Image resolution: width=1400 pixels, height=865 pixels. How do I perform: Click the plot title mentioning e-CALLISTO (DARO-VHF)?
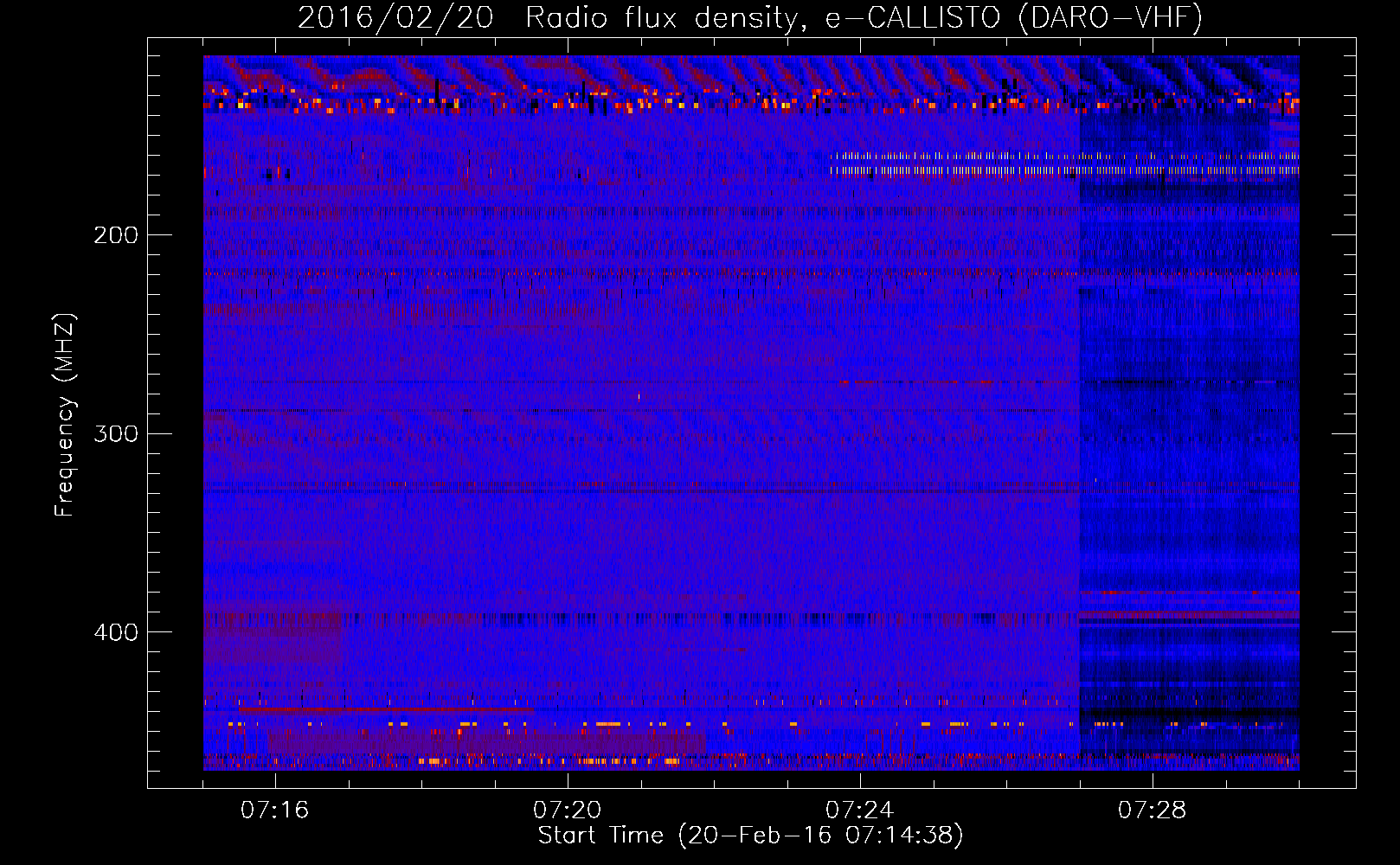(750, 17)
